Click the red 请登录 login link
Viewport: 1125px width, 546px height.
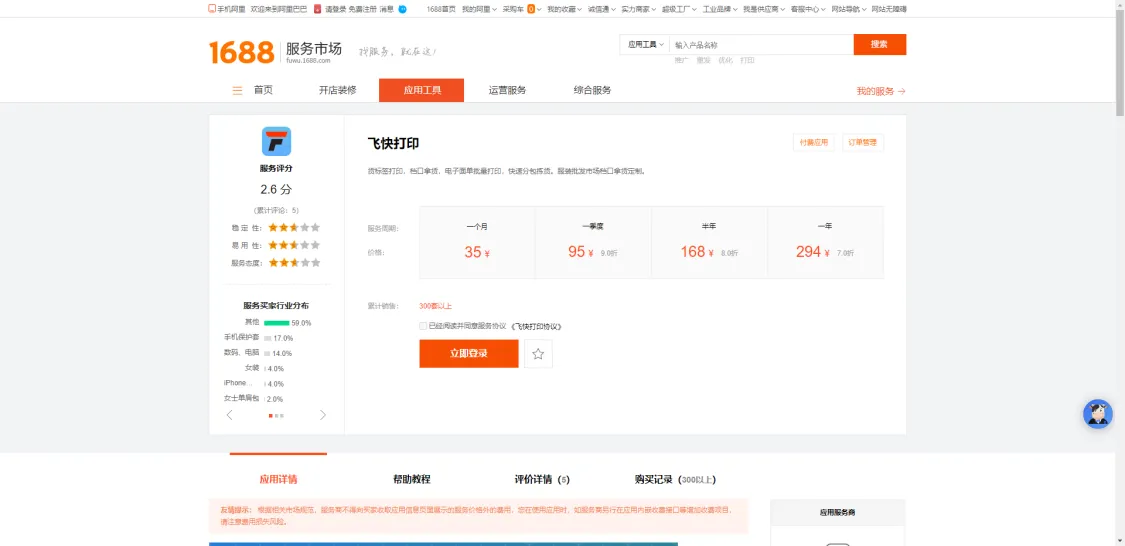(335, 9)
